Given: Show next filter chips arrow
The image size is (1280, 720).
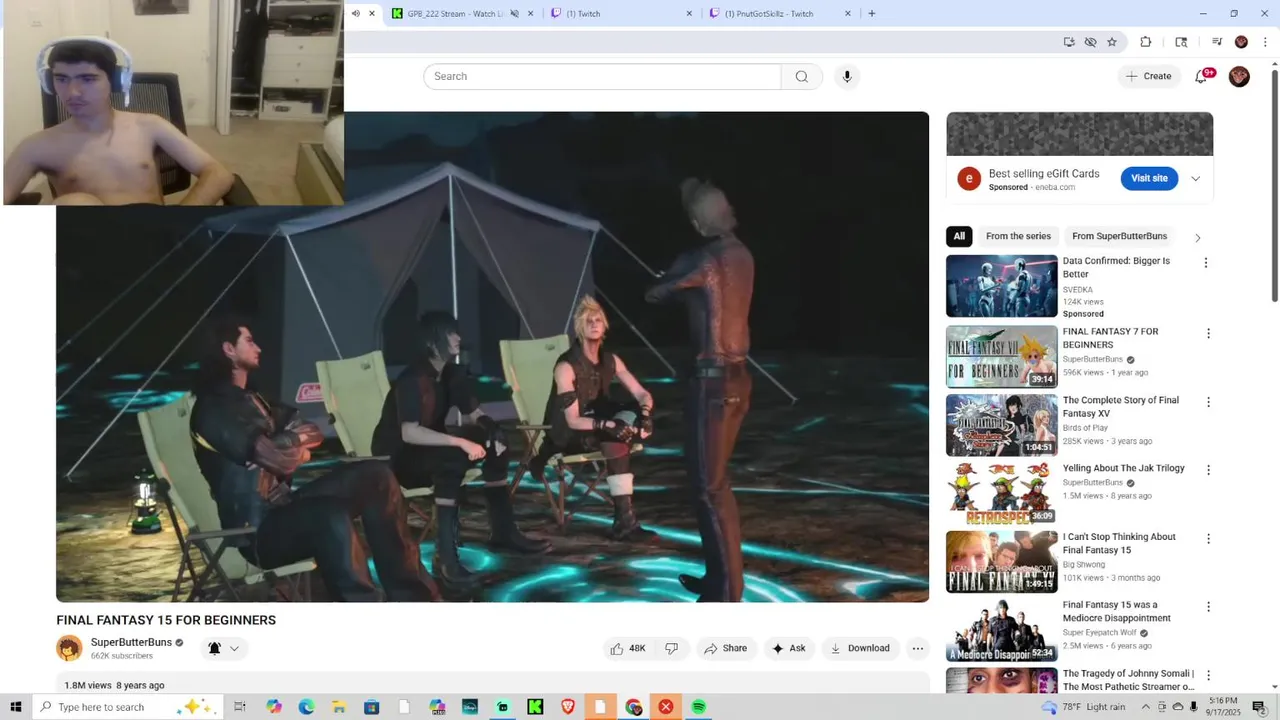Looking at the screenshot, I should [1197, 237].
